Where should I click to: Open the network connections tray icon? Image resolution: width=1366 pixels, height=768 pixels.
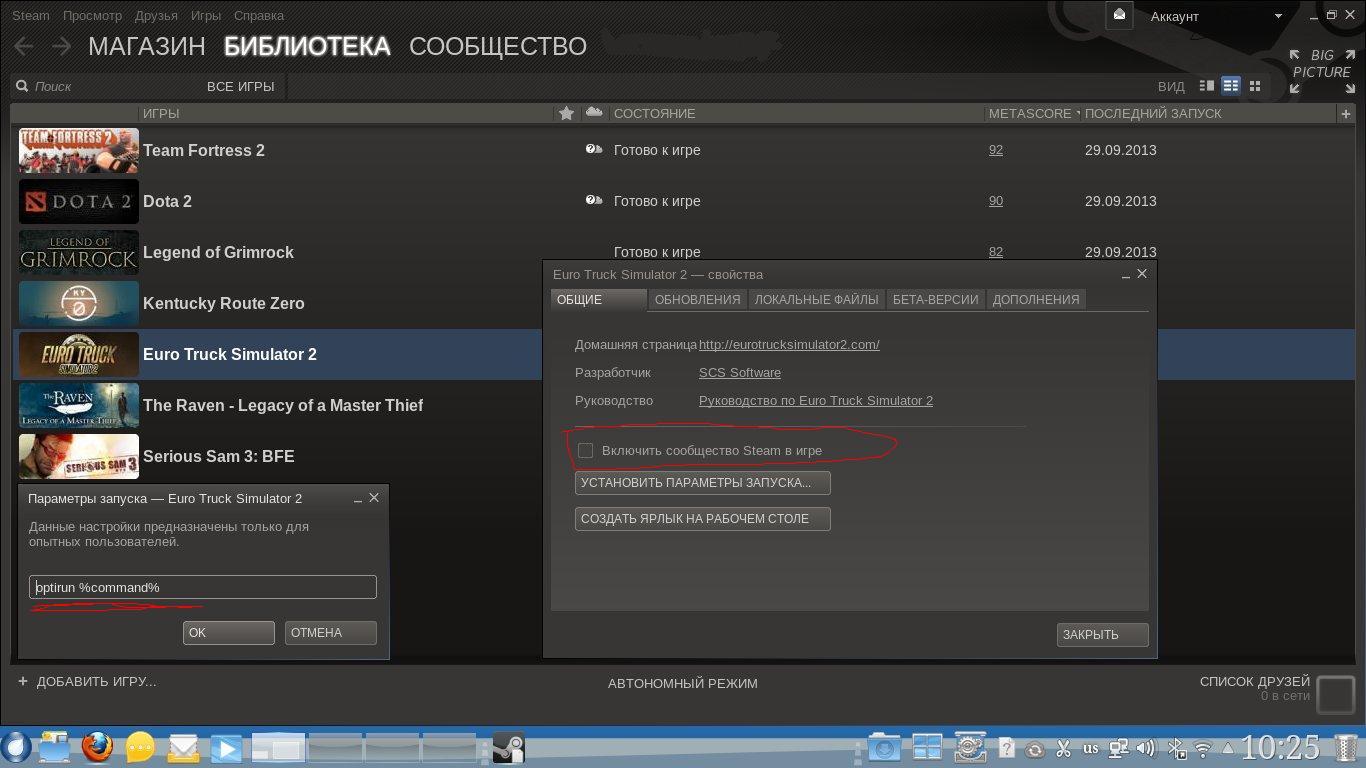coord(1119,748)
